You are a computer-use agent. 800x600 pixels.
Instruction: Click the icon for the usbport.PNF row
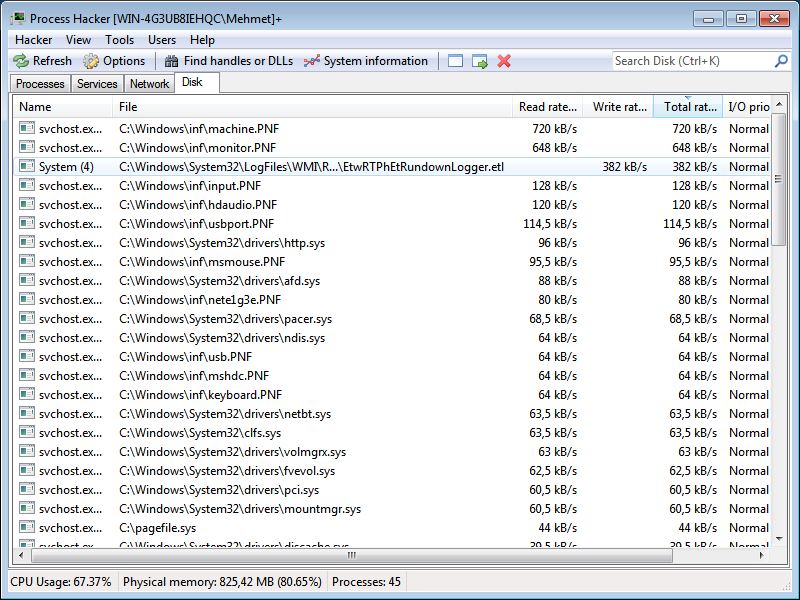(x=27, y=223)
